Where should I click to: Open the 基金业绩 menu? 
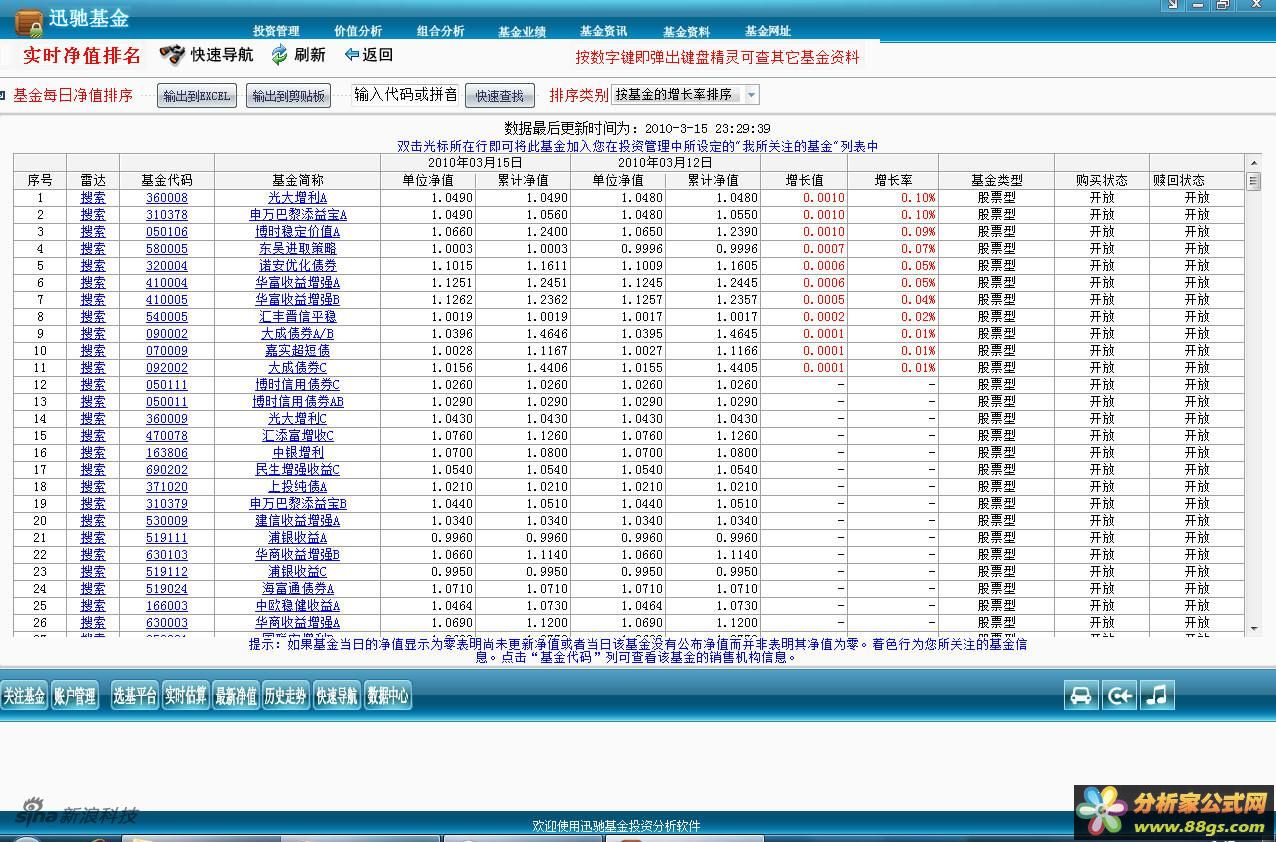[x=522, y=31]
